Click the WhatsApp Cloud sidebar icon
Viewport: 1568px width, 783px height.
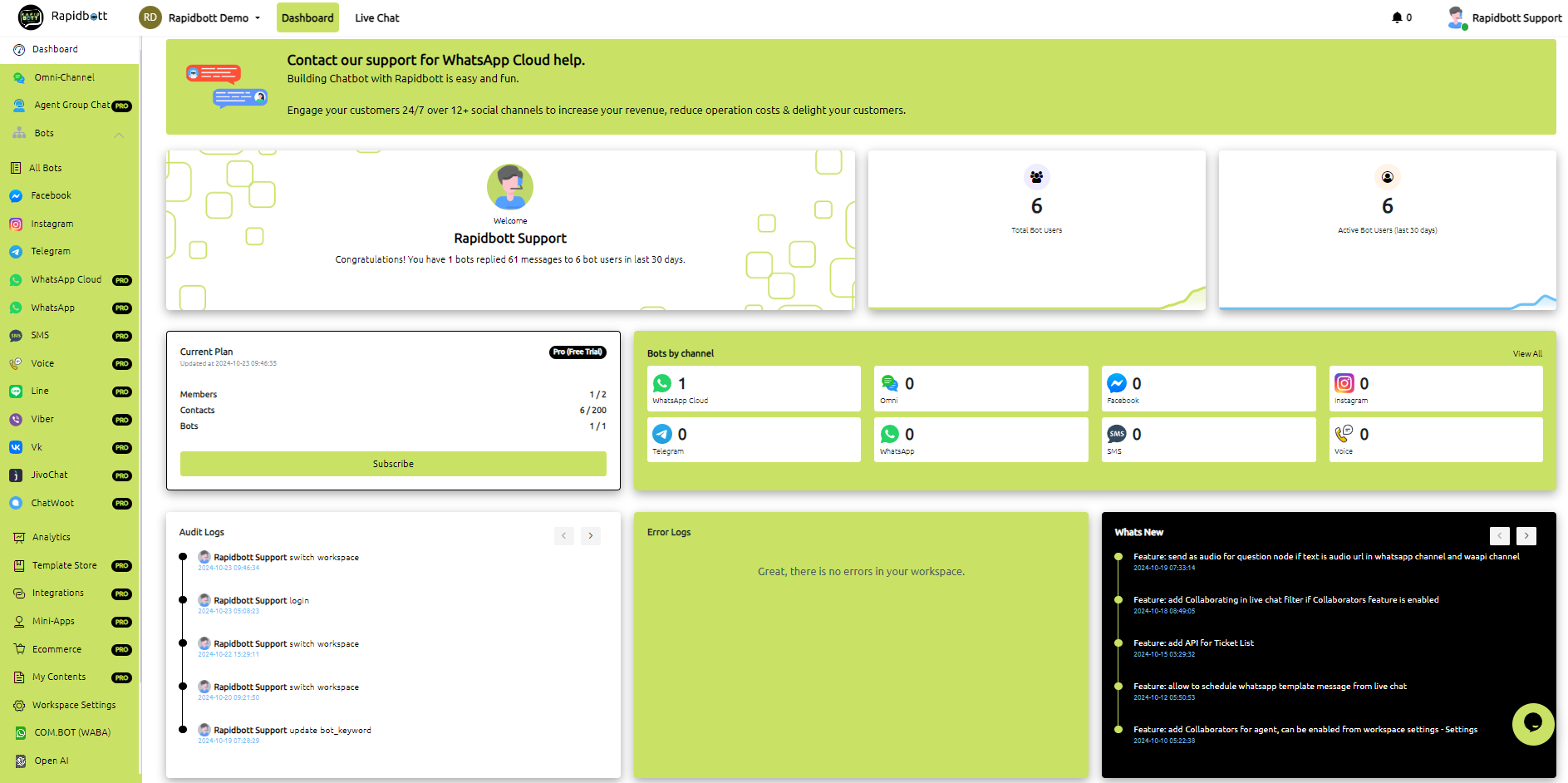16,280
